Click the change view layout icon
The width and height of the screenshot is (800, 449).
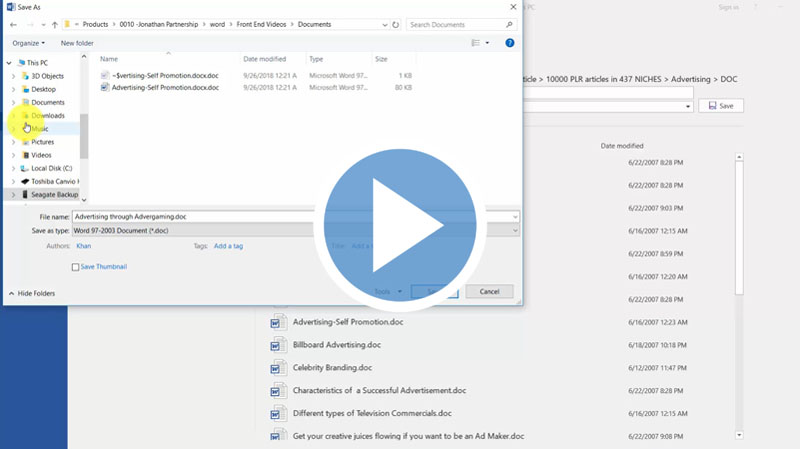[476, 43]
